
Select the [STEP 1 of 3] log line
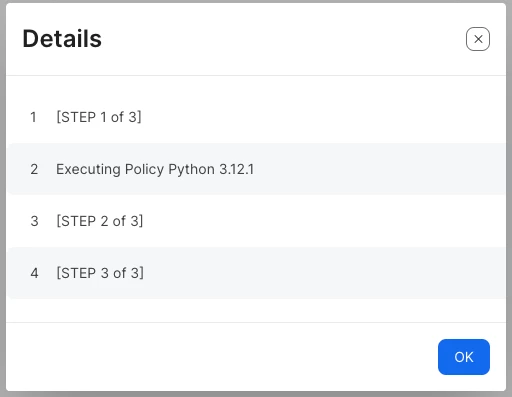(99, 117)
